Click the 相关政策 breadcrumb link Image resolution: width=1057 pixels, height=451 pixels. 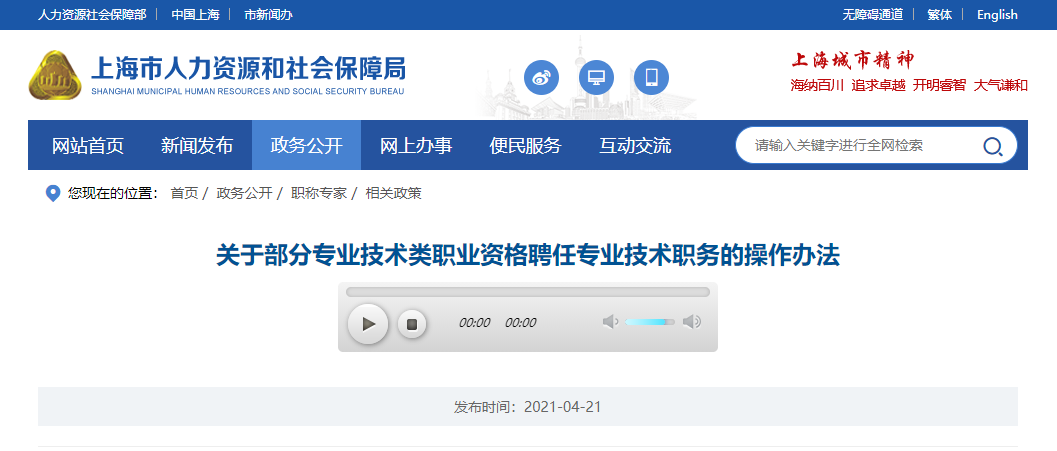pos(394,193)
